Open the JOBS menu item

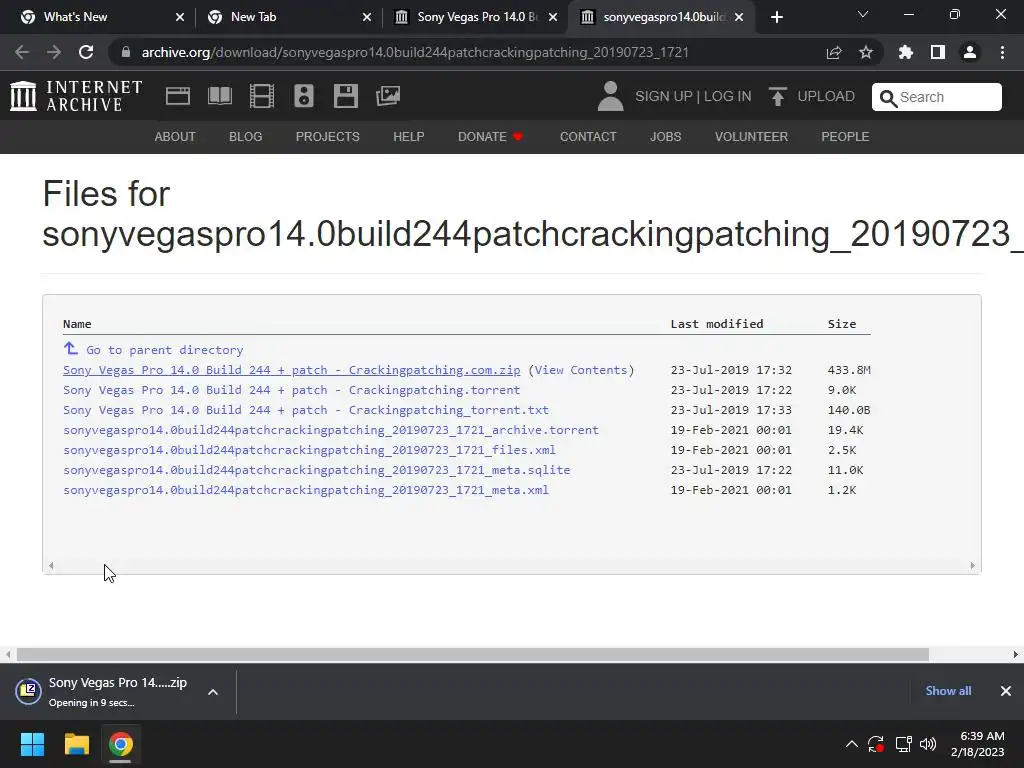(x=665, y=136)
